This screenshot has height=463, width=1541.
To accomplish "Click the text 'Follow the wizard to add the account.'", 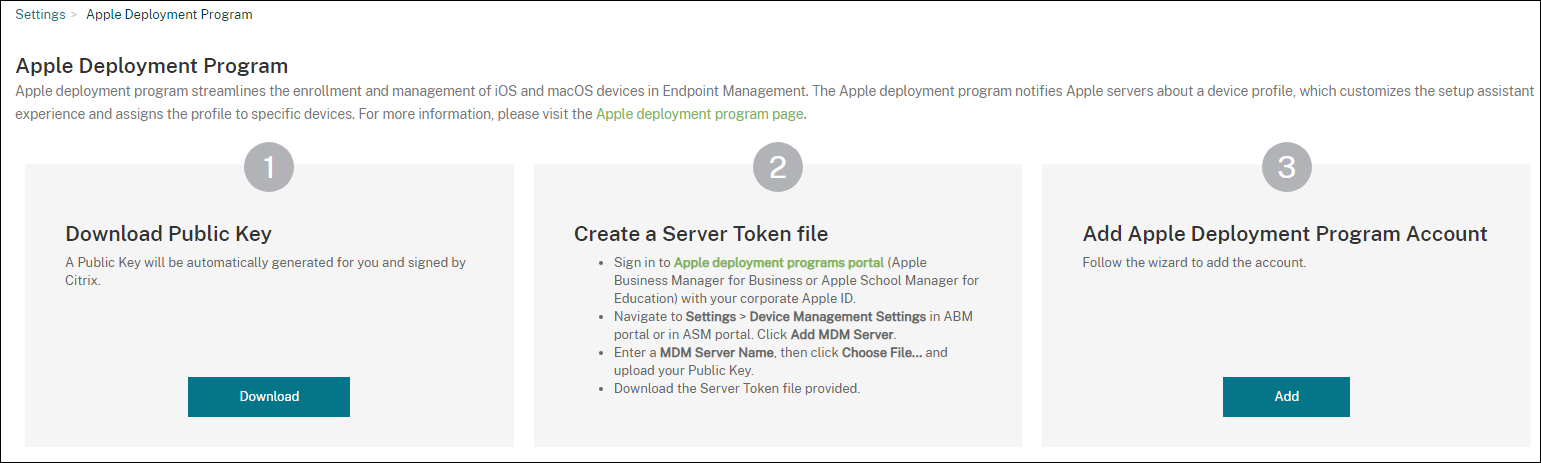I will (x=1195, y=263).
